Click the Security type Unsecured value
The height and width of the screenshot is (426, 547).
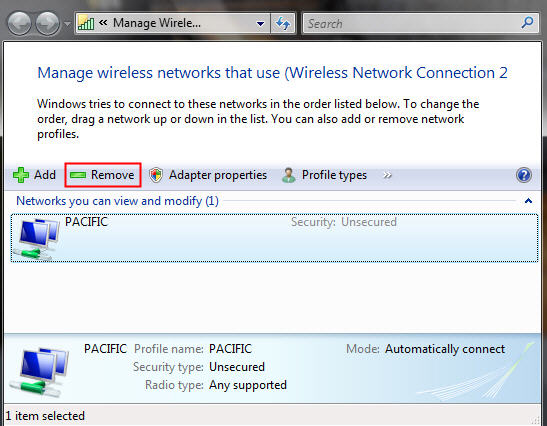237,367
